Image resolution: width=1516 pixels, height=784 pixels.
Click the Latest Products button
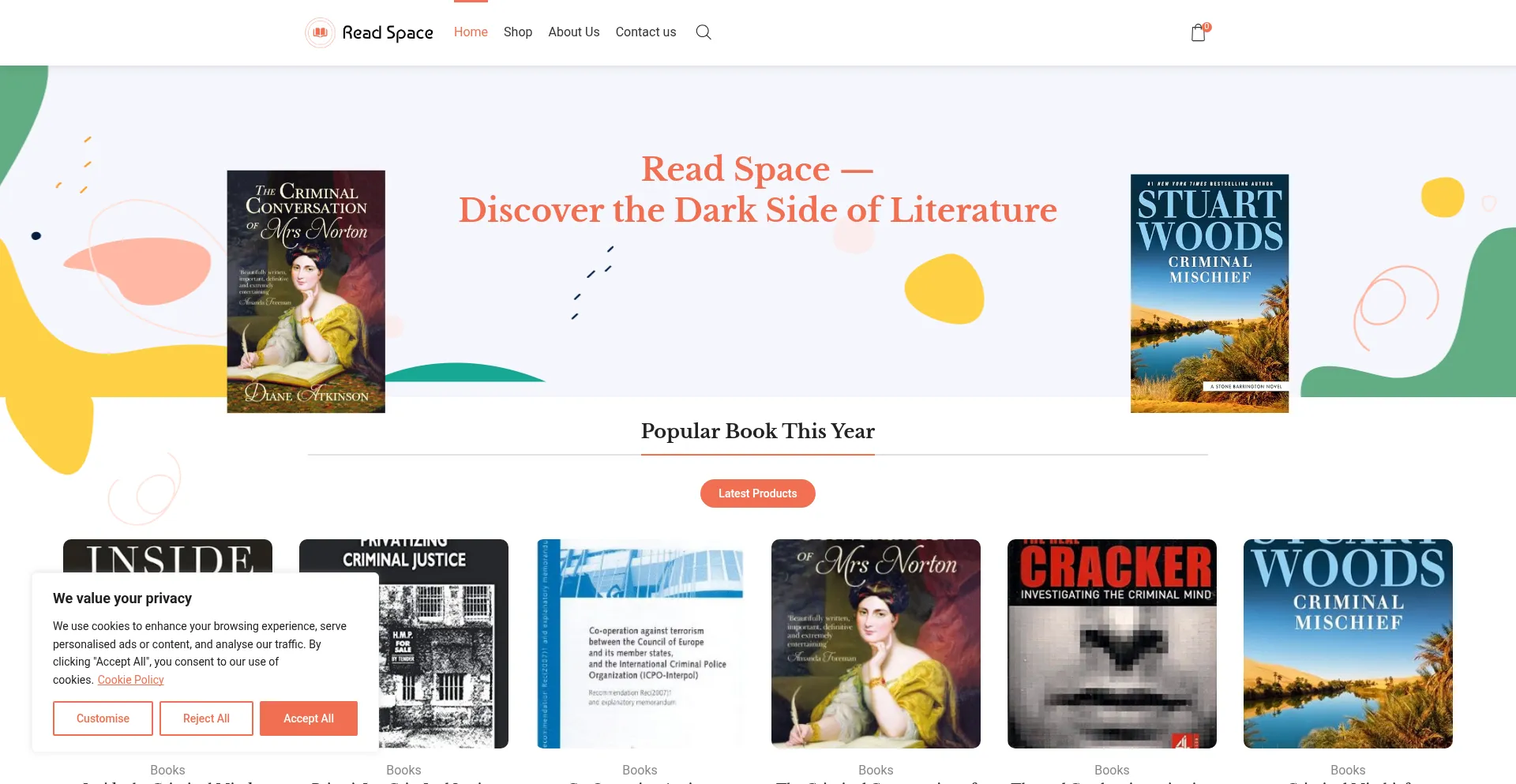(758, 493)
